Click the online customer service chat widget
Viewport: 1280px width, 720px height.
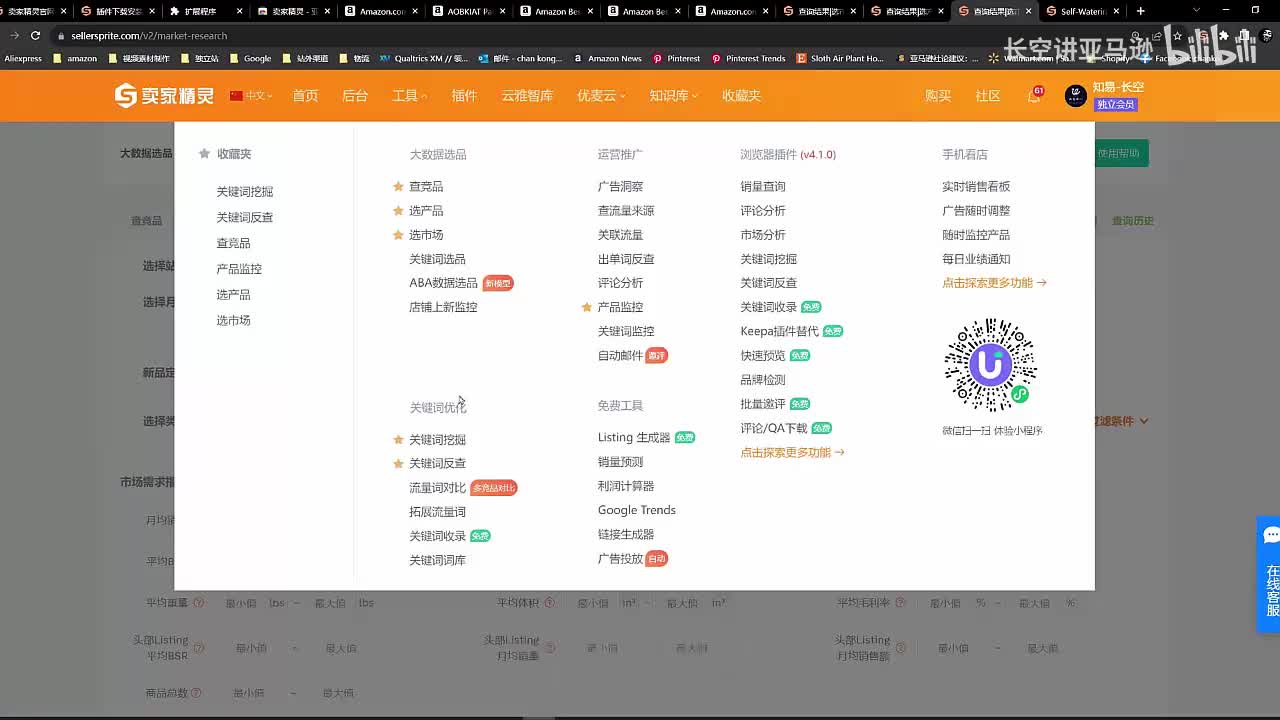pos(1268,574)
